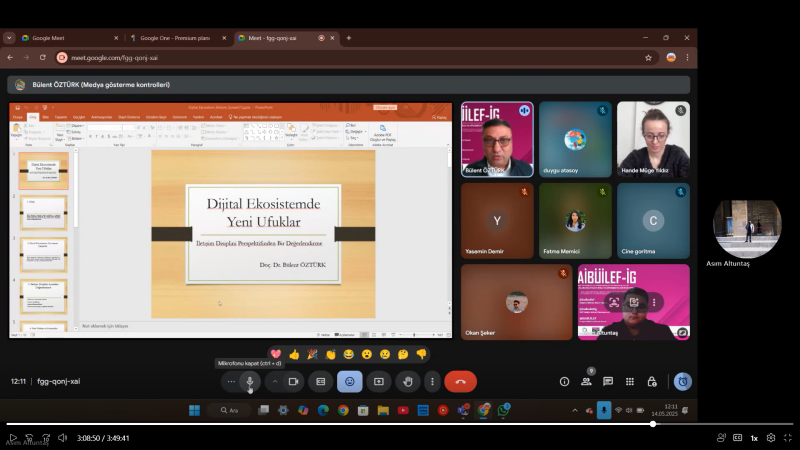
Task: Click Cine goritma participant tile
Action: 653,221
